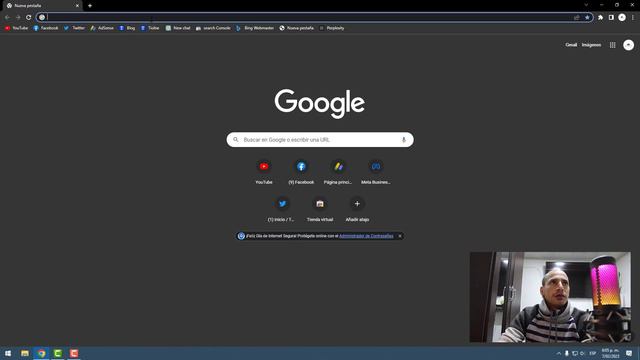Open the Twitter bookmark in bookmarks bar
This screenshot has width=640, height=360.
pos(74,28)
